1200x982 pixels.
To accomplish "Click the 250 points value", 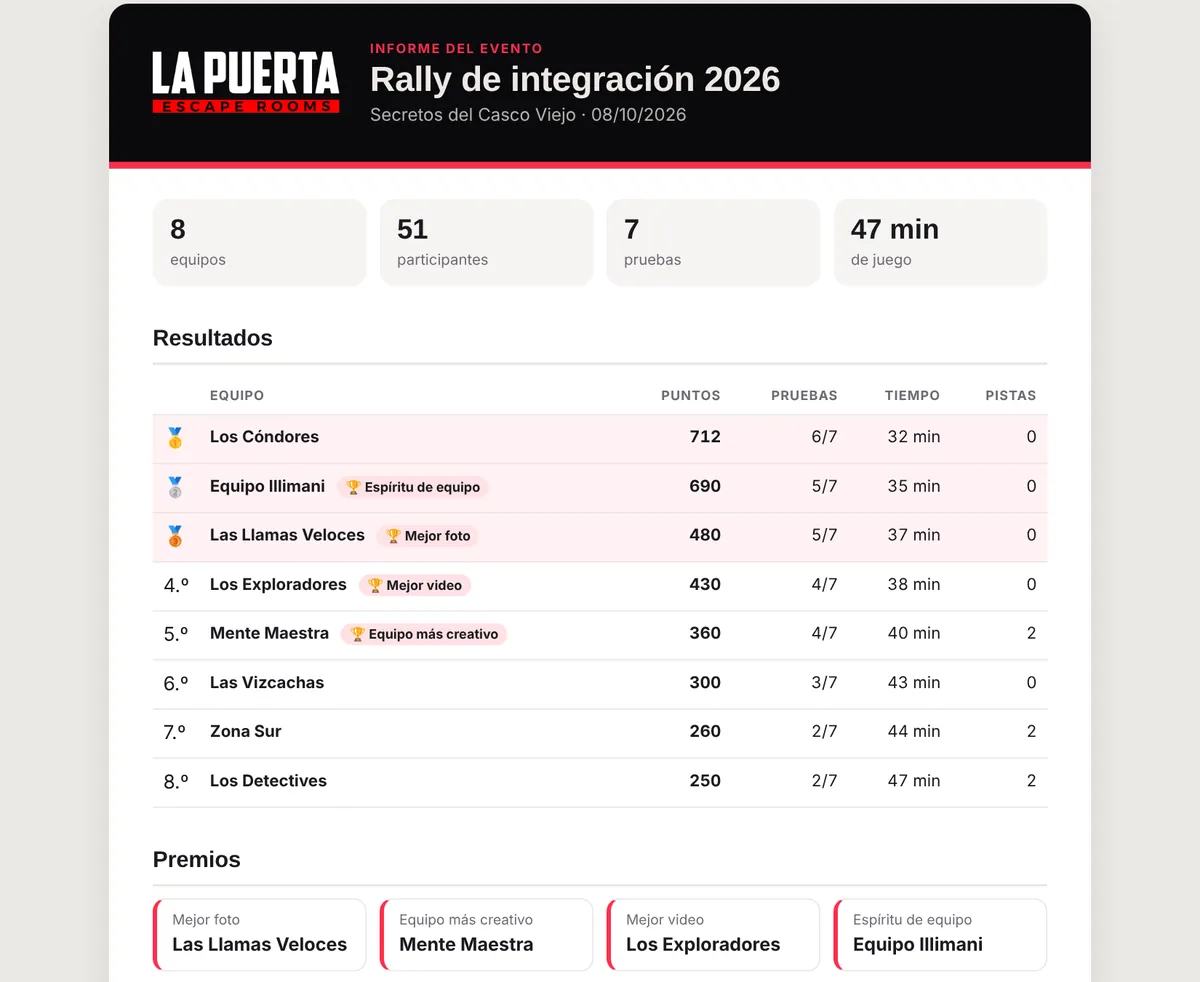I will tap(705, 781).
